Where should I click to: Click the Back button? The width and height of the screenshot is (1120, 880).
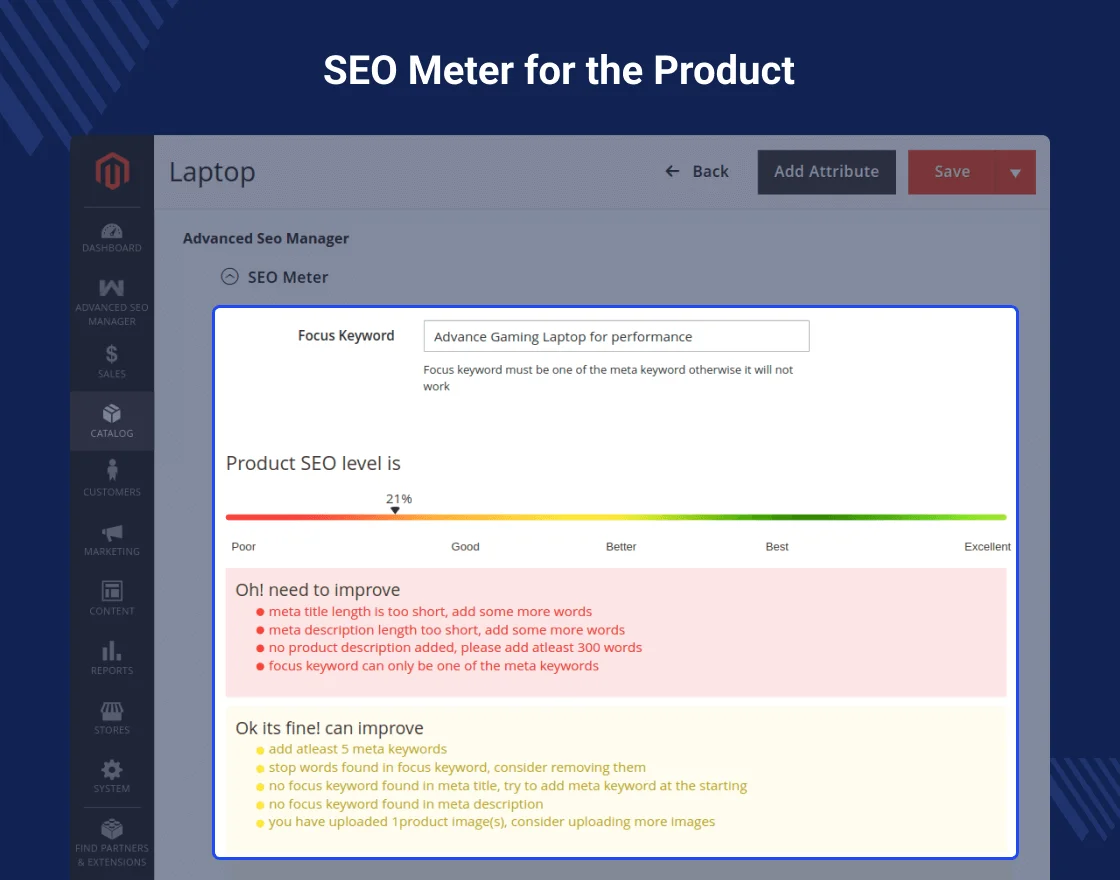click(x=696, y=171)
